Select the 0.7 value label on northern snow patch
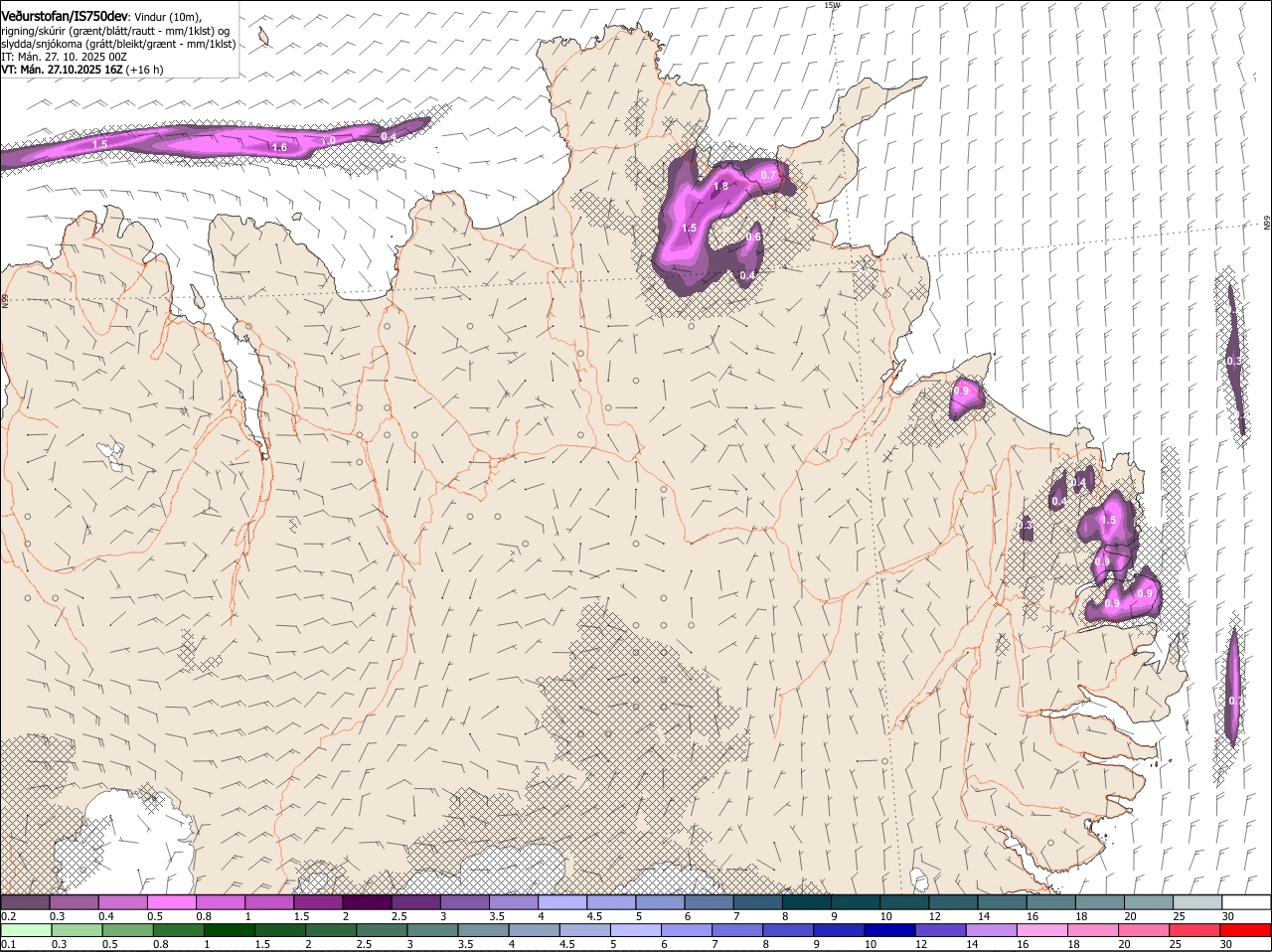1272x952 pixels. 767,175
